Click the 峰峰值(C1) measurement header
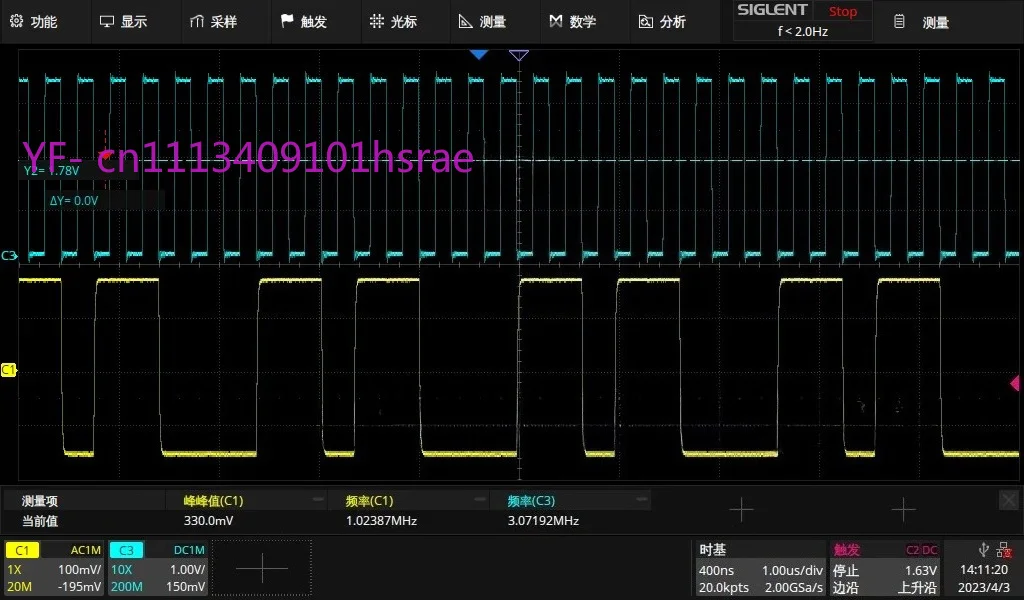The height and width of the screenshot is (600, 1024). click(x=214, y=501)
